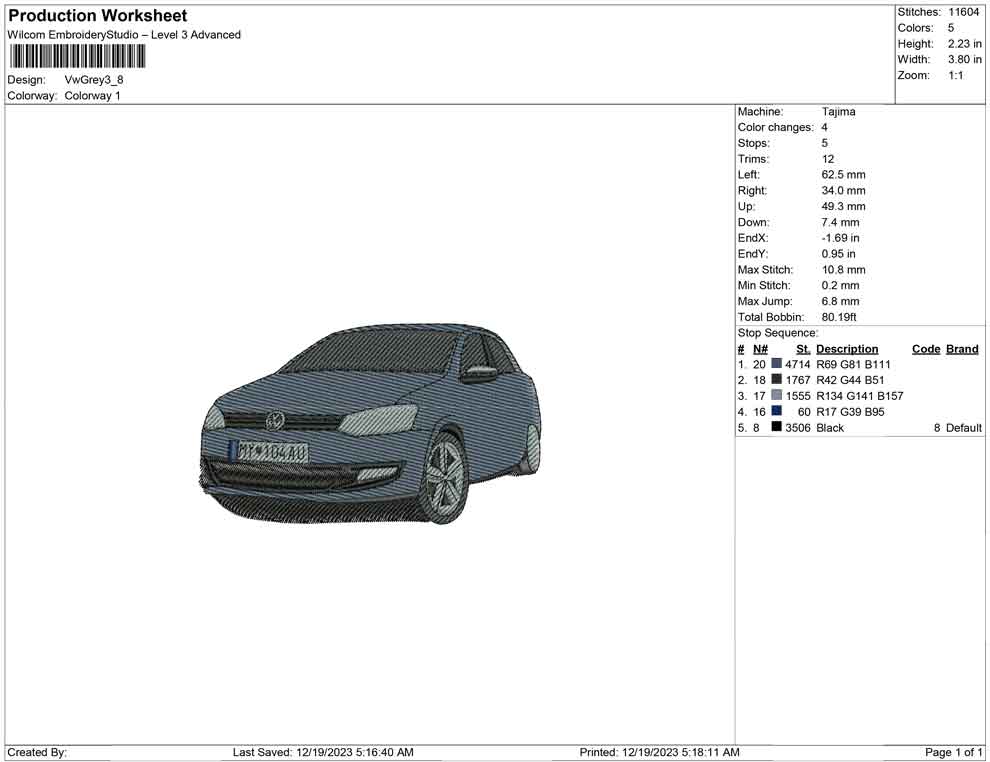Switch to the Code column
This screenshot has width=990, height=762.
[x=925, y=348]
